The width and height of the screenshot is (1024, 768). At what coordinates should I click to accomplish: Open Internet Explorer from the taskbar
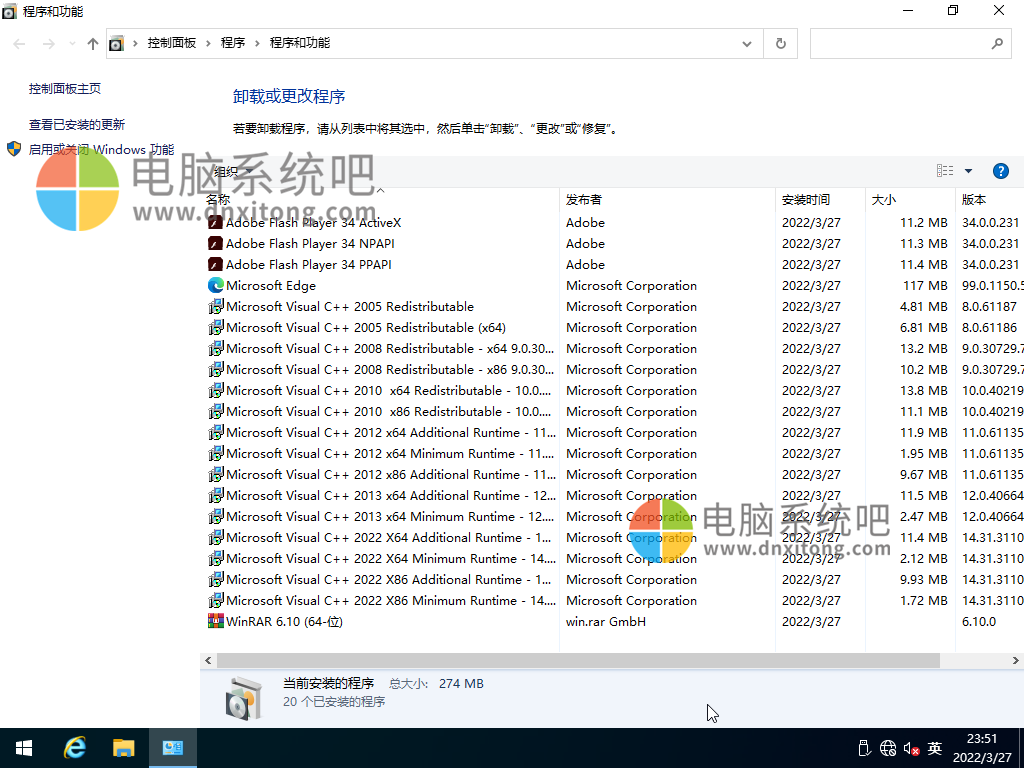pyautogui.click(x=75, y=747)
